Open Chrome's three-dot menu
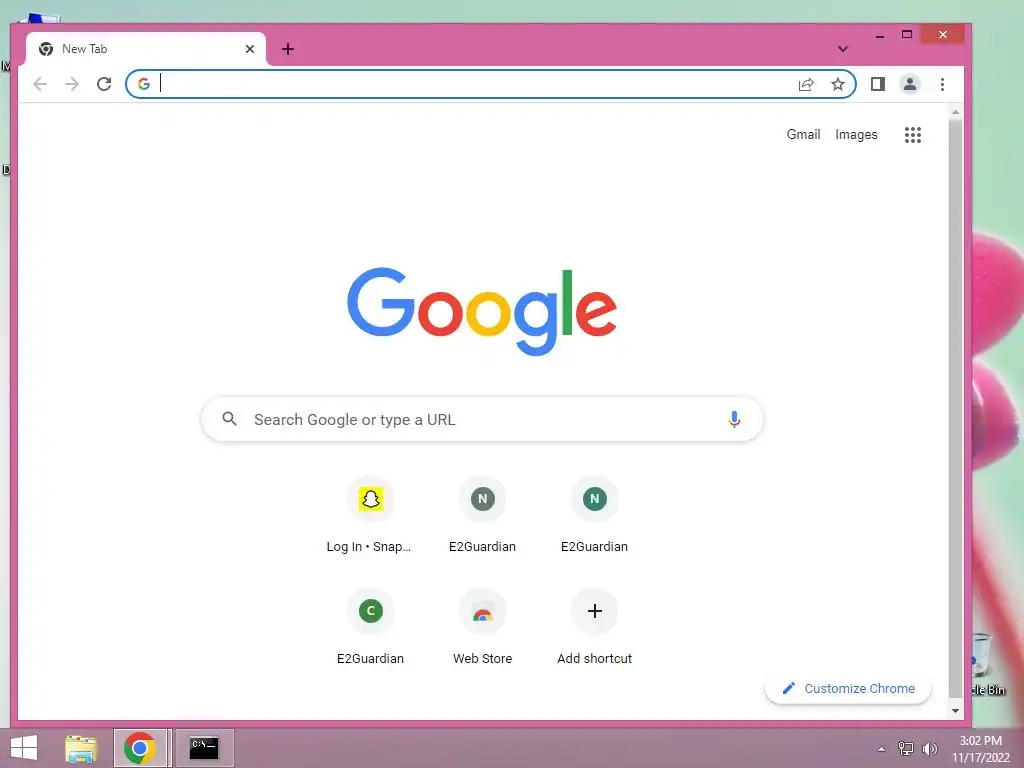Viewport: 1024px width, 768px height. 942,84
